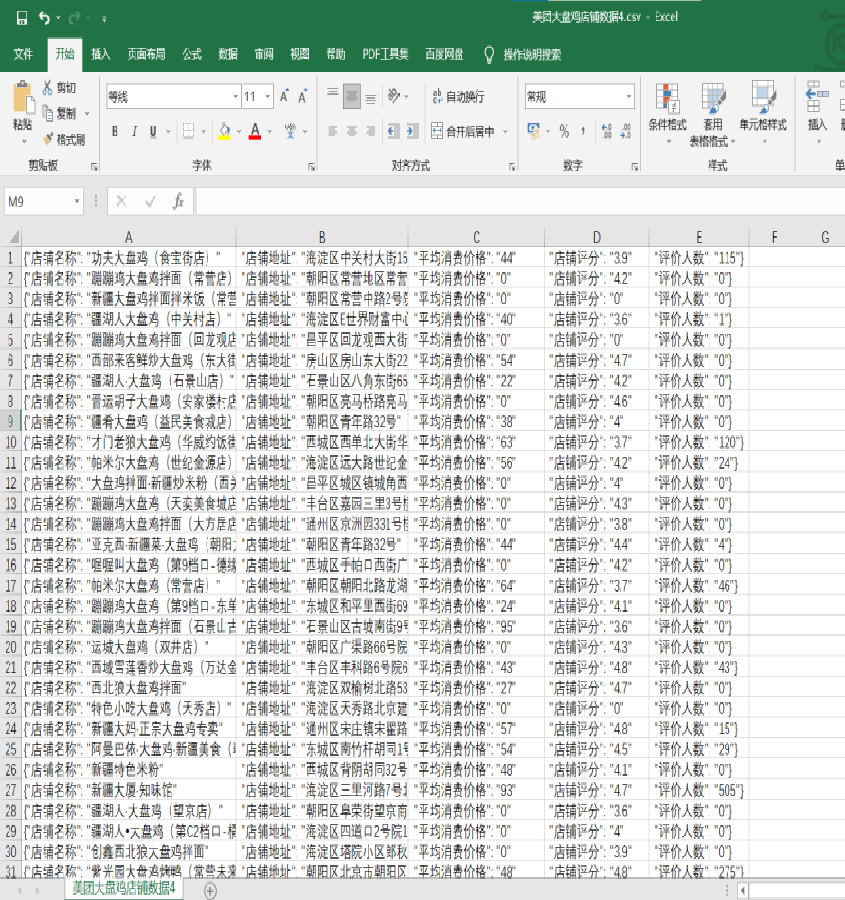Open Cell Styles gallery
This screenshot has height=900, width=845.
click(763, 112)
